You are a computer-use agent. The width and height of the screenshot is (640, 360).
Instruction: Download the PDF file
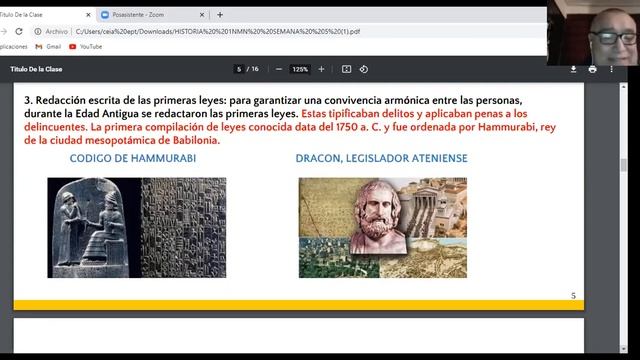tap(573, 69)
